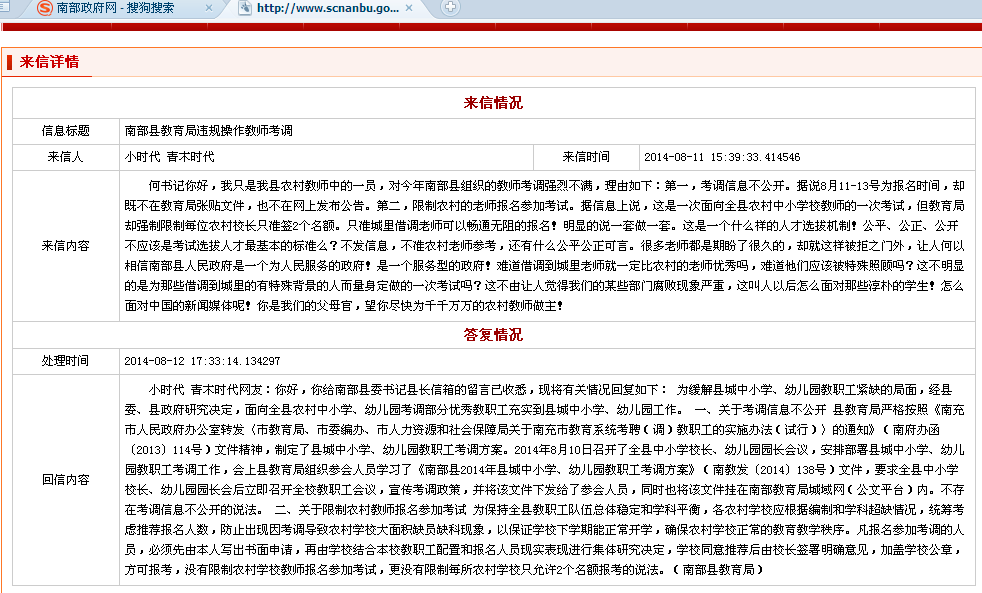982x593 pixels.
Task: Select the http://www.scnanbu.go... tab
Action: point(334,8)
